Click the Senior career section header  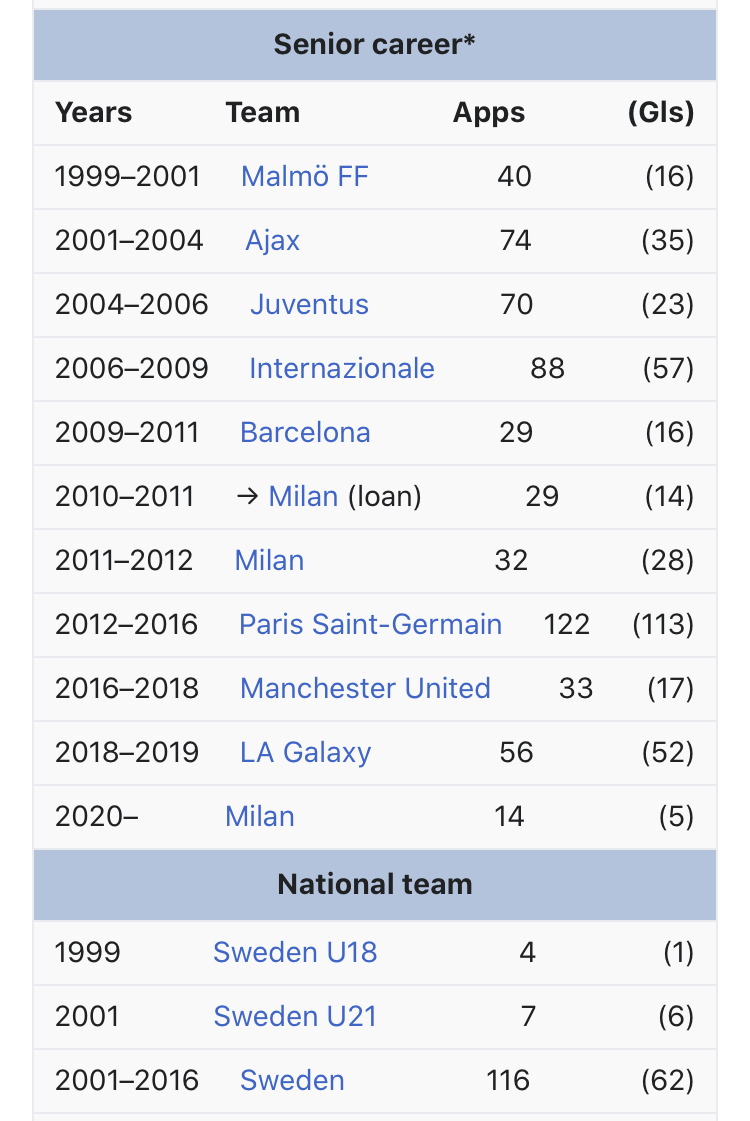tap(375, 44)
